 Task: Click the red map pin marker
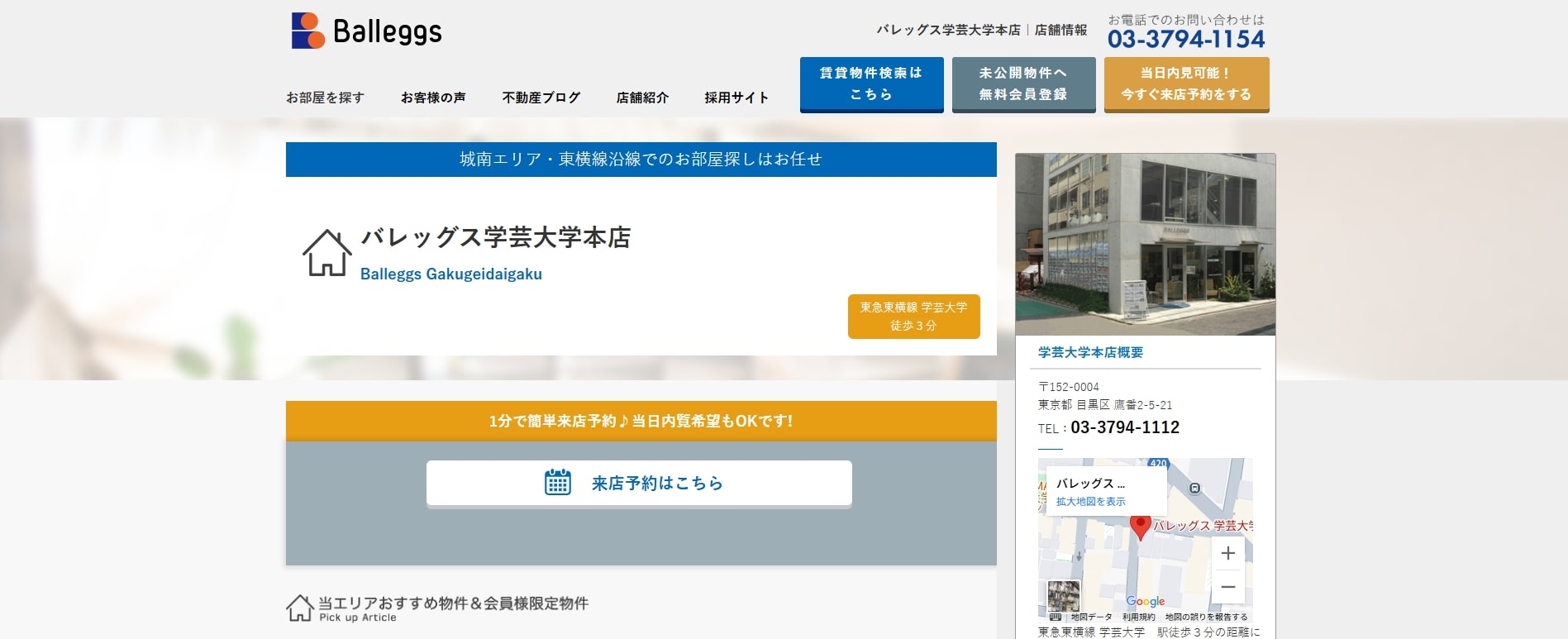[1141, 527]
